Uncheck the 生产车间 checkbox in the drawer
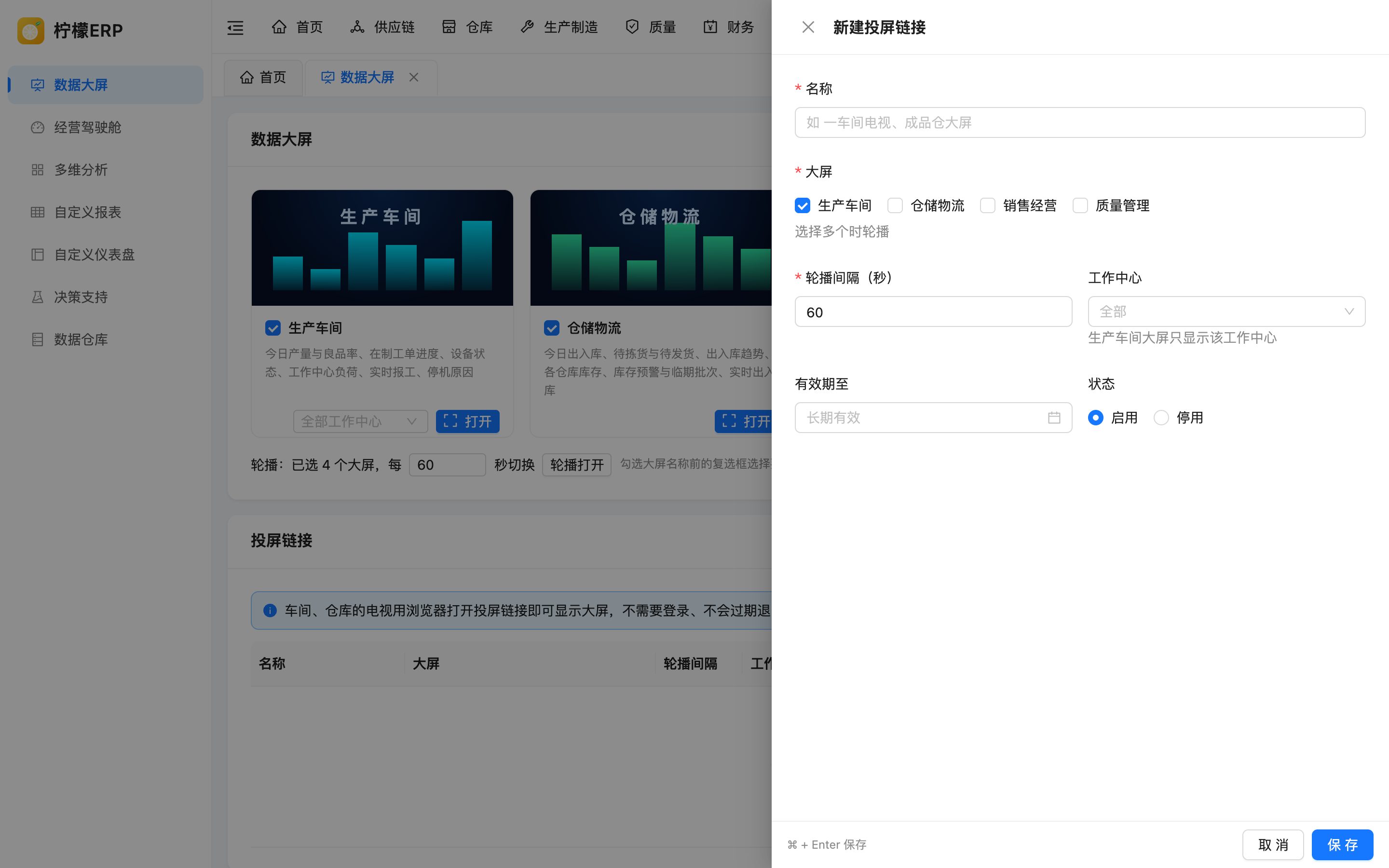This screenshot has height=868, width=1389. (x=803, y=205)
